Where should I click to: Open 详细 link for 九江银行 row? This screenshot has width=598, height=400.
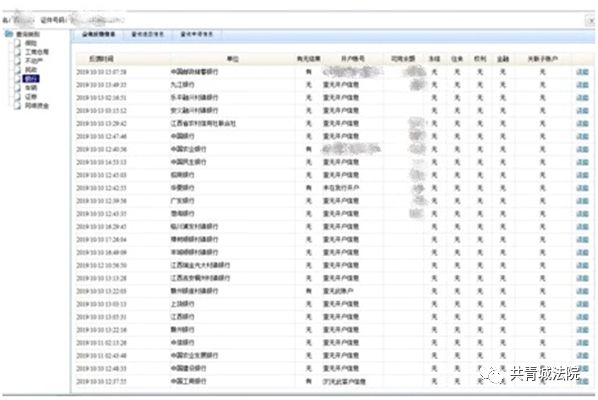[582, 85]
